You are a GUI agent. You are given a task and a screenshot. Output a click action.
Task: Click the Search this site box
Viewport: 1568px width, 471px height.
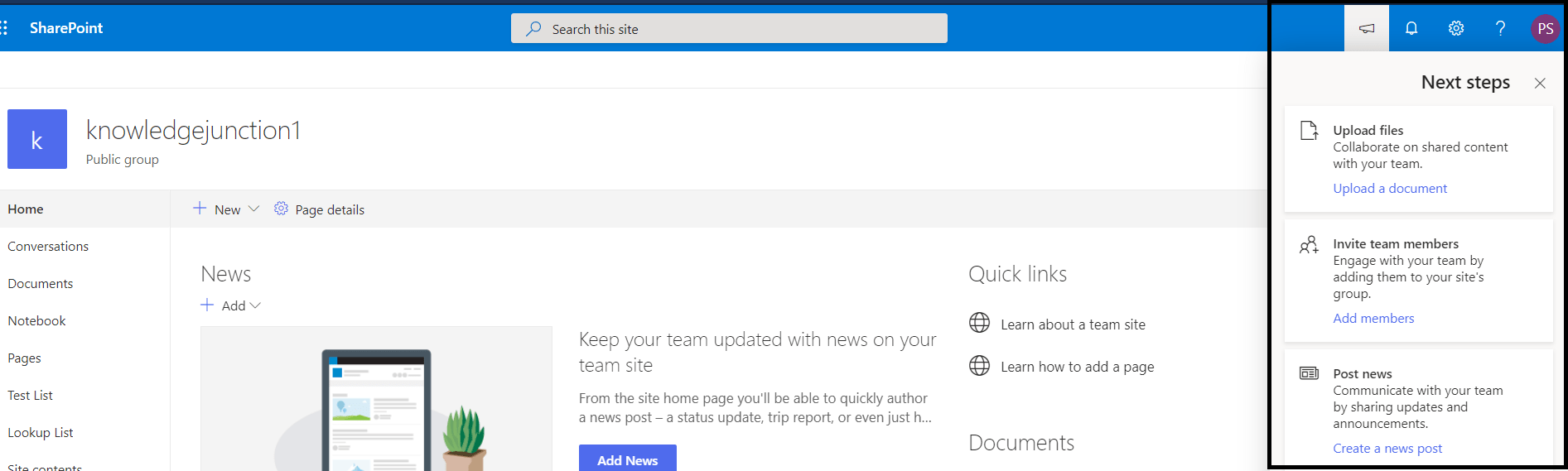tap(729, 28)
